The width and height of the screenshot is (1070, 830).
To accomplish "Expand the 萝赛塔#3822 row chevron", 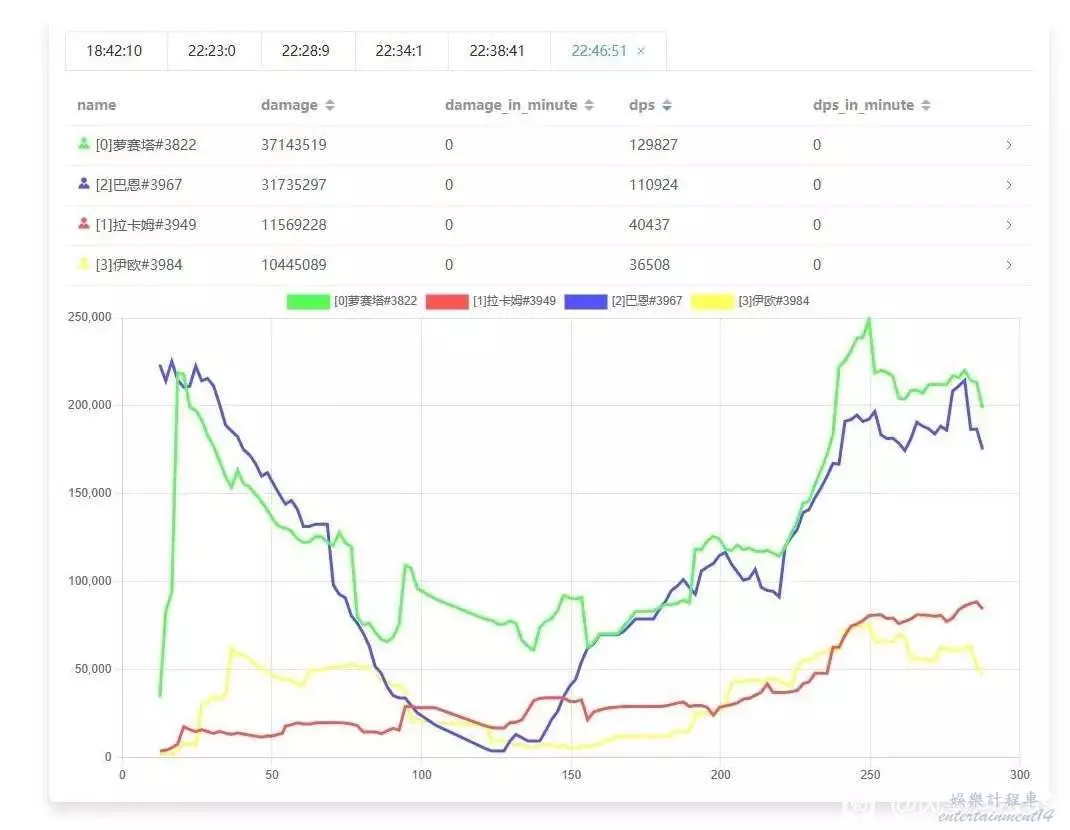I will tap(1008, 145).
